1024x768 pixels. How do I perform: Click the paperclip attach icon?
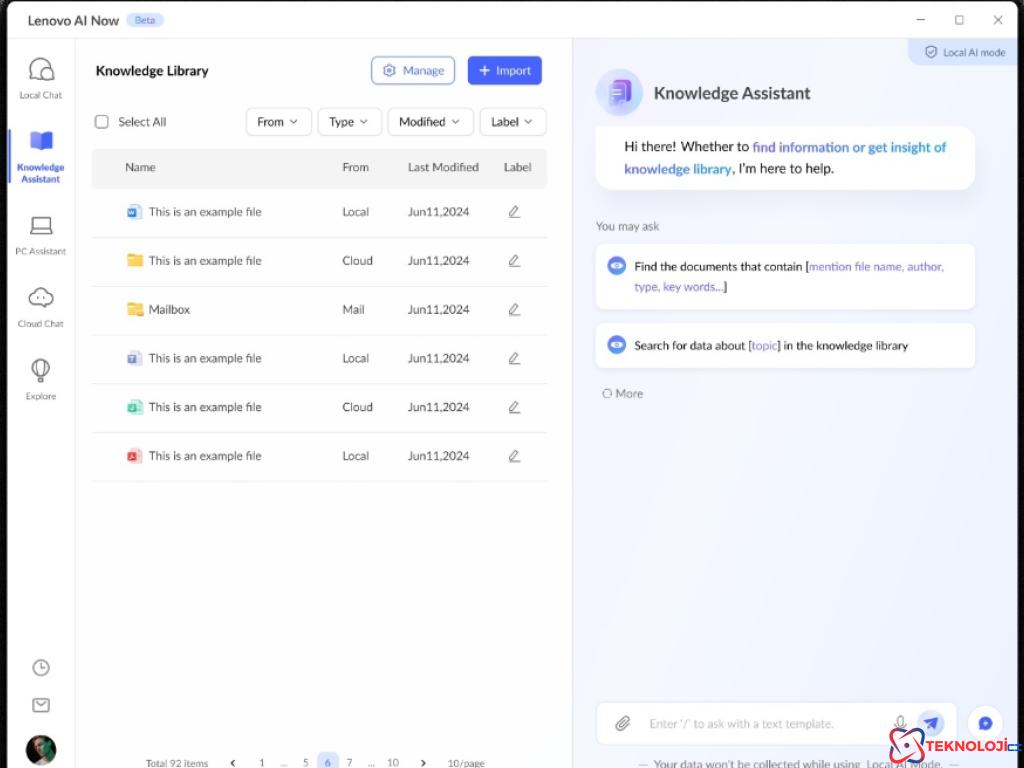622,723
